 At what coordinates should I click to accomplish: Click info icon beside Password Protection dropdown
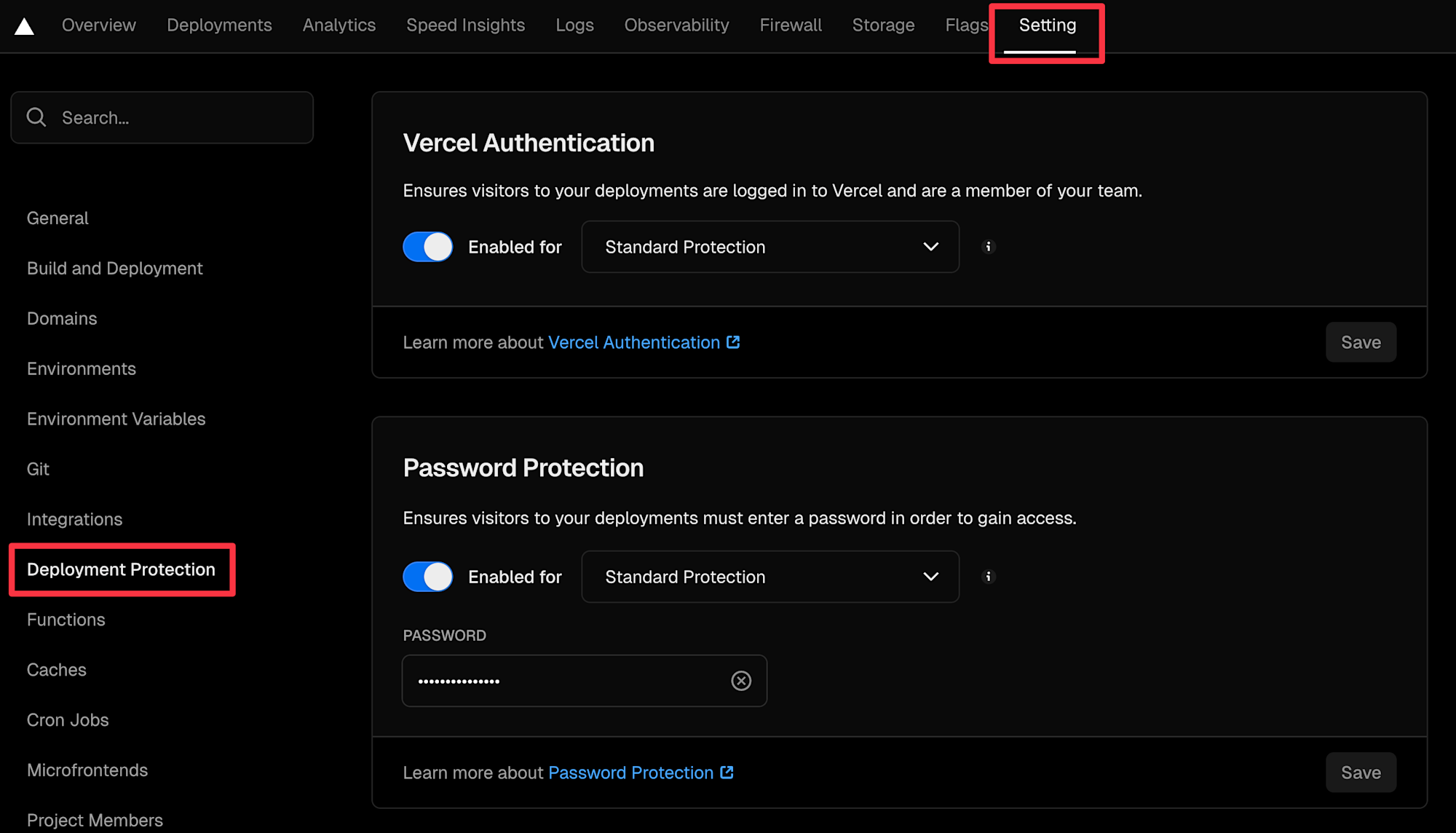(988, 577)
